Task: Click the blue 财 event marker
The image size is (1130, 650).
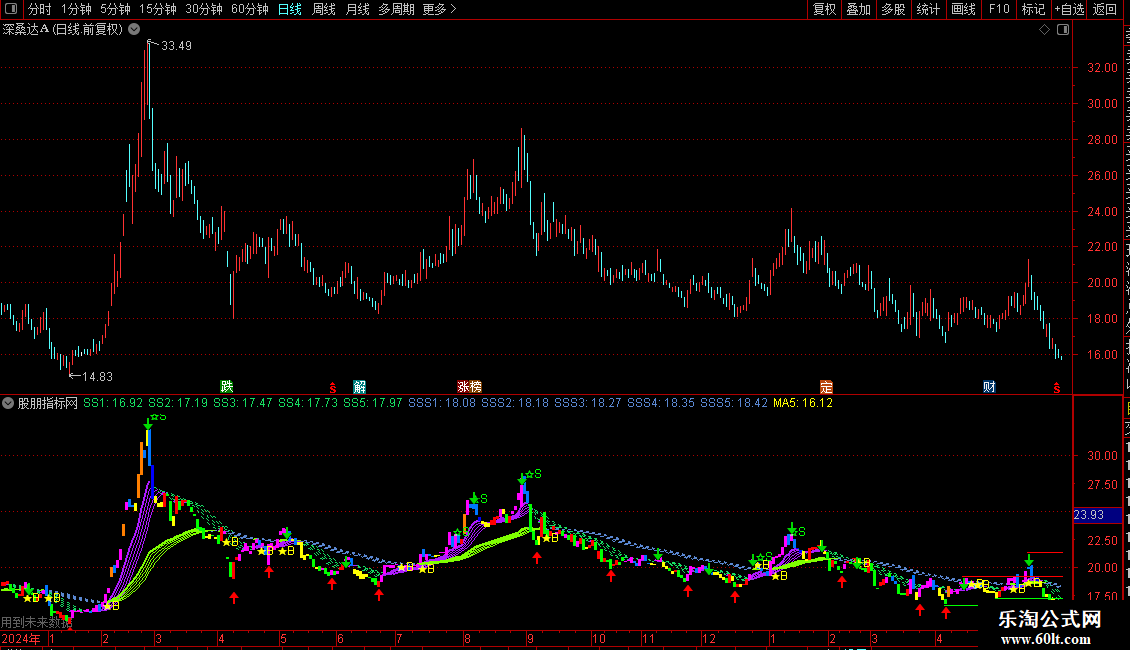Action: [x=989, y=387]
